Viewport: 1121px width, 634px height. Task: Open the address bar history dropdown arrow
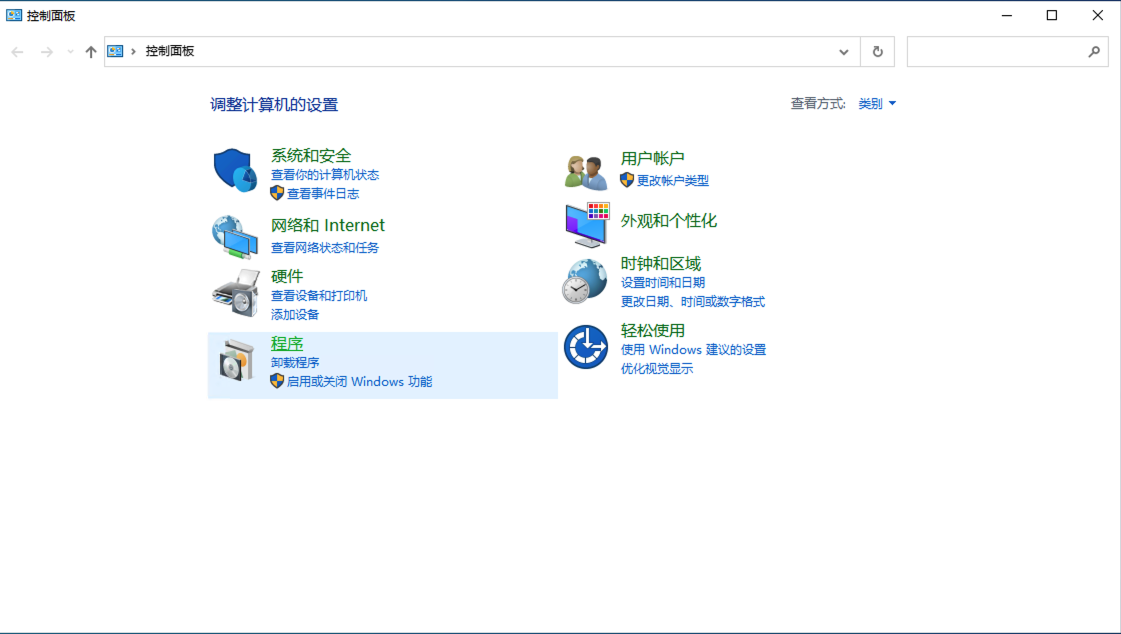[843, 51]
